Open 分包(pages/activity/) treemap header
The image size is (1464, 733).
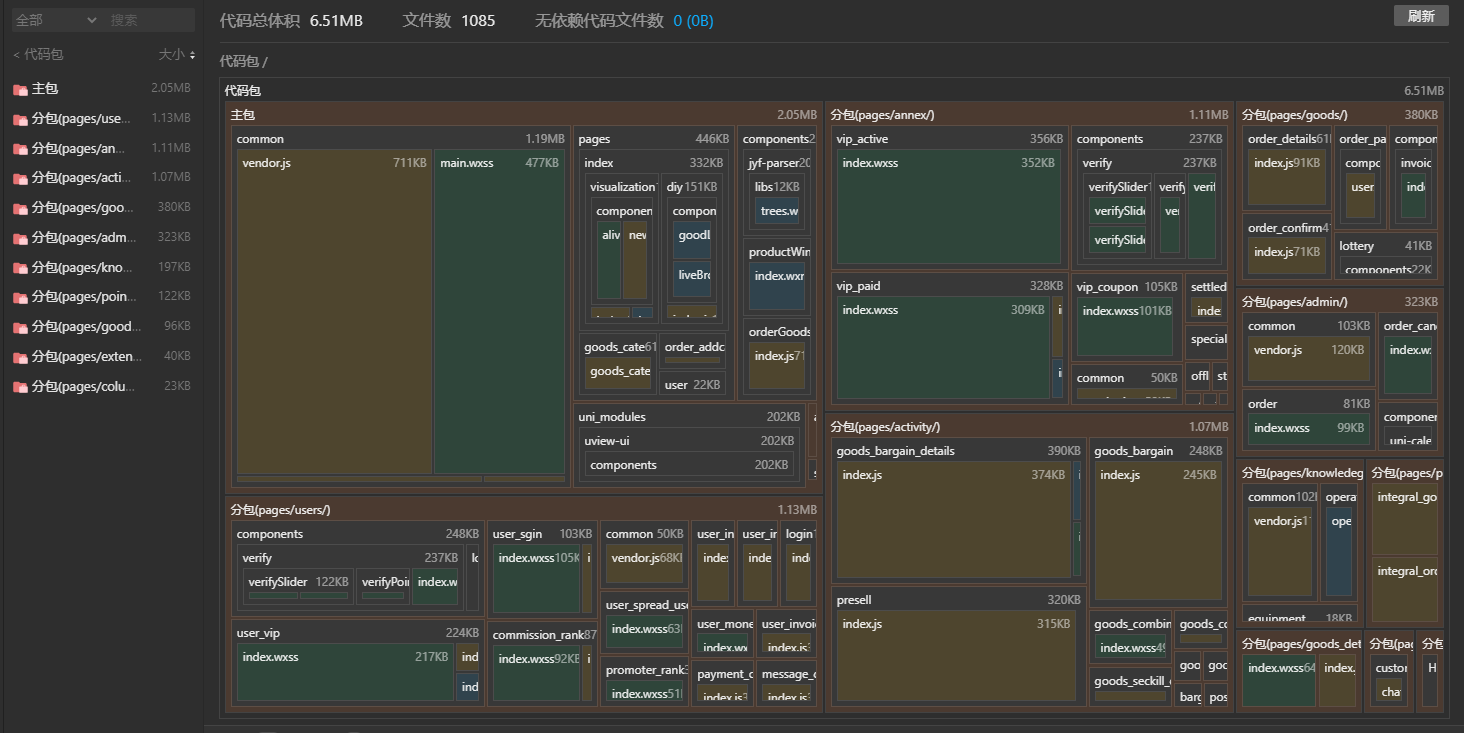[1029, 427]
